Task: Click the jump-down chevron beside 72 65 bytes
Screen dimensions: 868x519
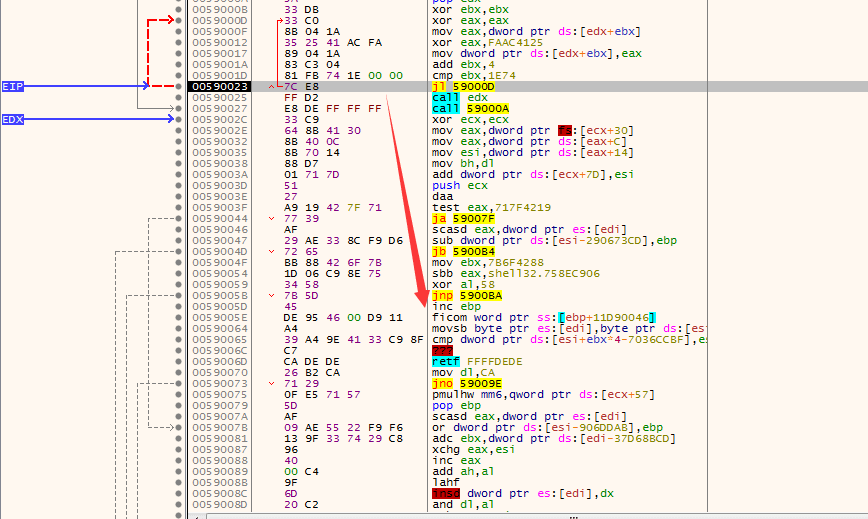Action: [x=271, y=252]
